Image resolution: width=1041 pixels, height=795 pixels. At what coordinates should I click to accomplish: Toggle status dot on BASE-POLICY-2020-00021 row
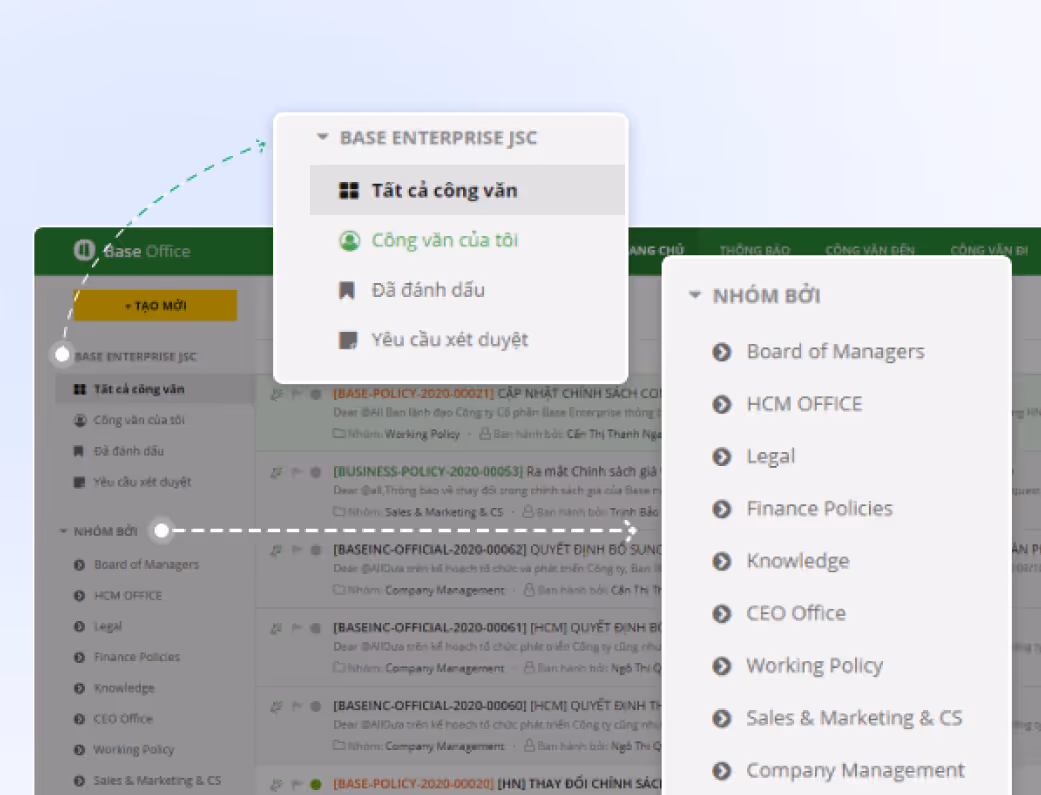click(x=316, y=395)
